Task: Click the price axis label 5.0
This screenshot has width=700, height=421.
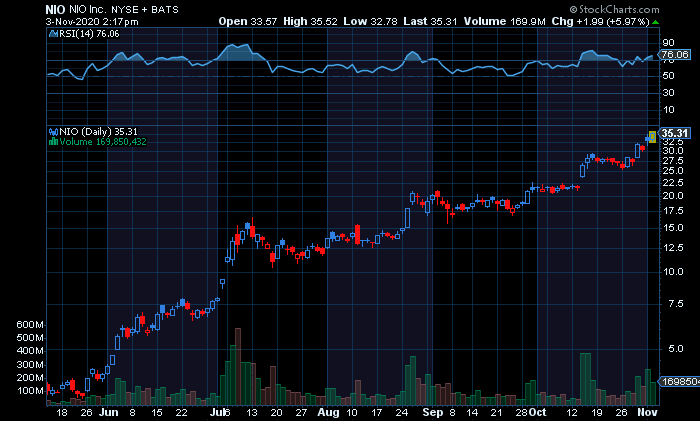Action: pos(676,349)
